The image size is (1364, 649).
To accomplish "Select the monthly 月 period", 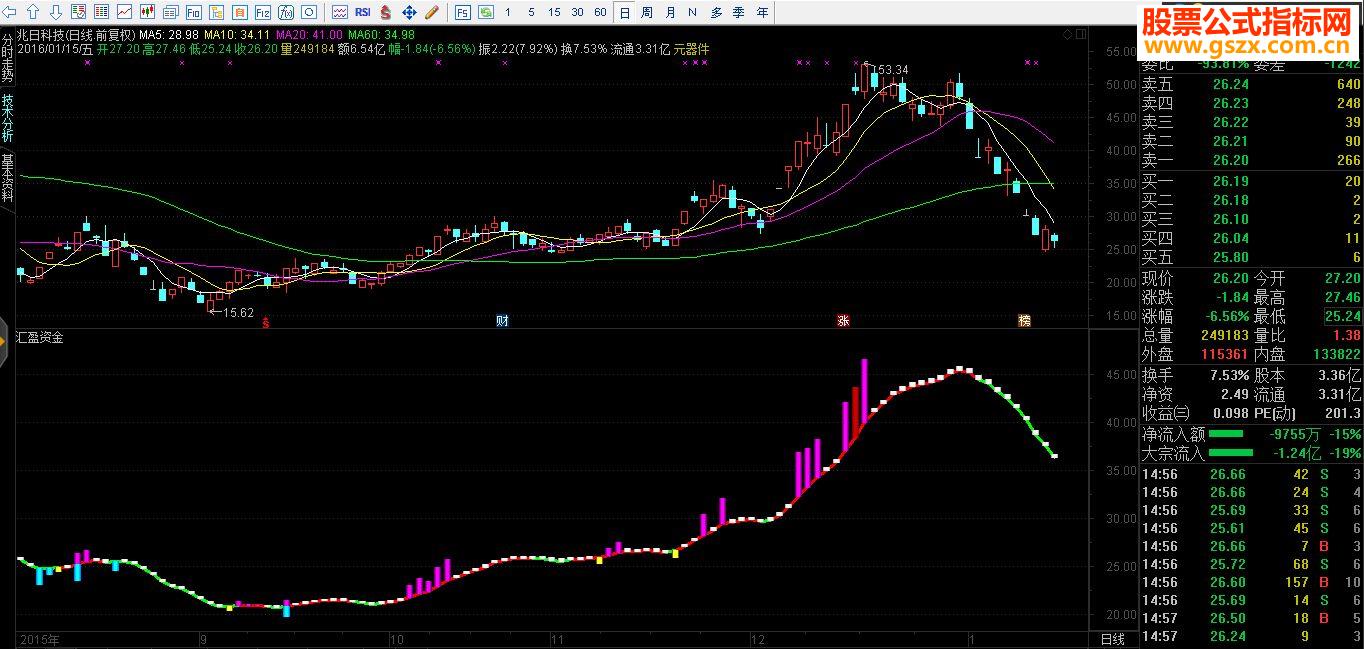I will 670,12.
